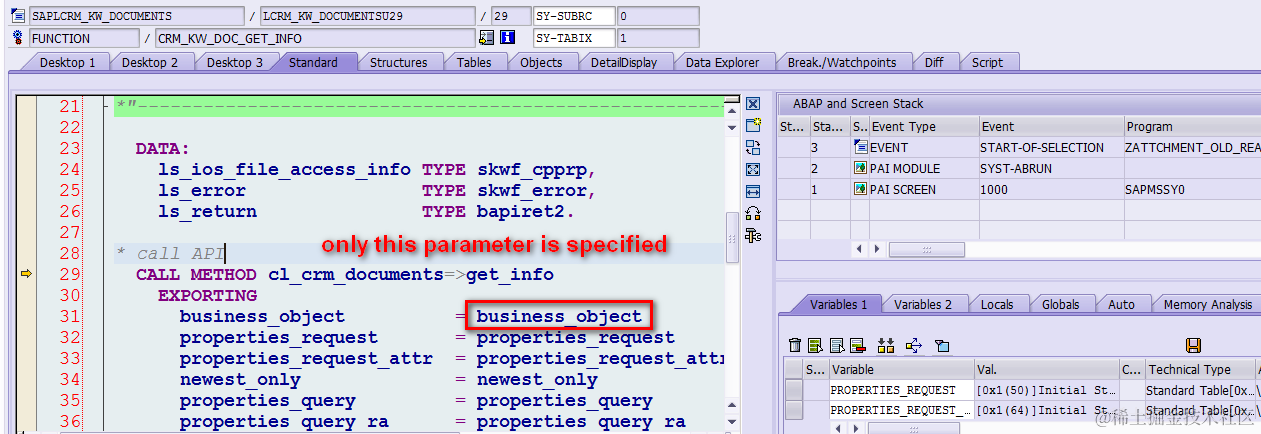The image size is (1261, 434).
Task: Open the Break./Watchpoints tab
Action: 842,62
